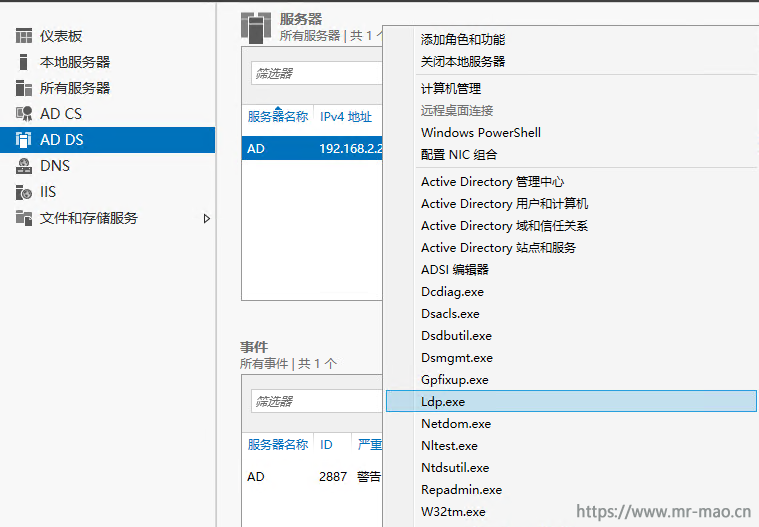Run Dsacls.exe from context menu
Viewport: 759px width, 527px height.
tap(450, 314)
